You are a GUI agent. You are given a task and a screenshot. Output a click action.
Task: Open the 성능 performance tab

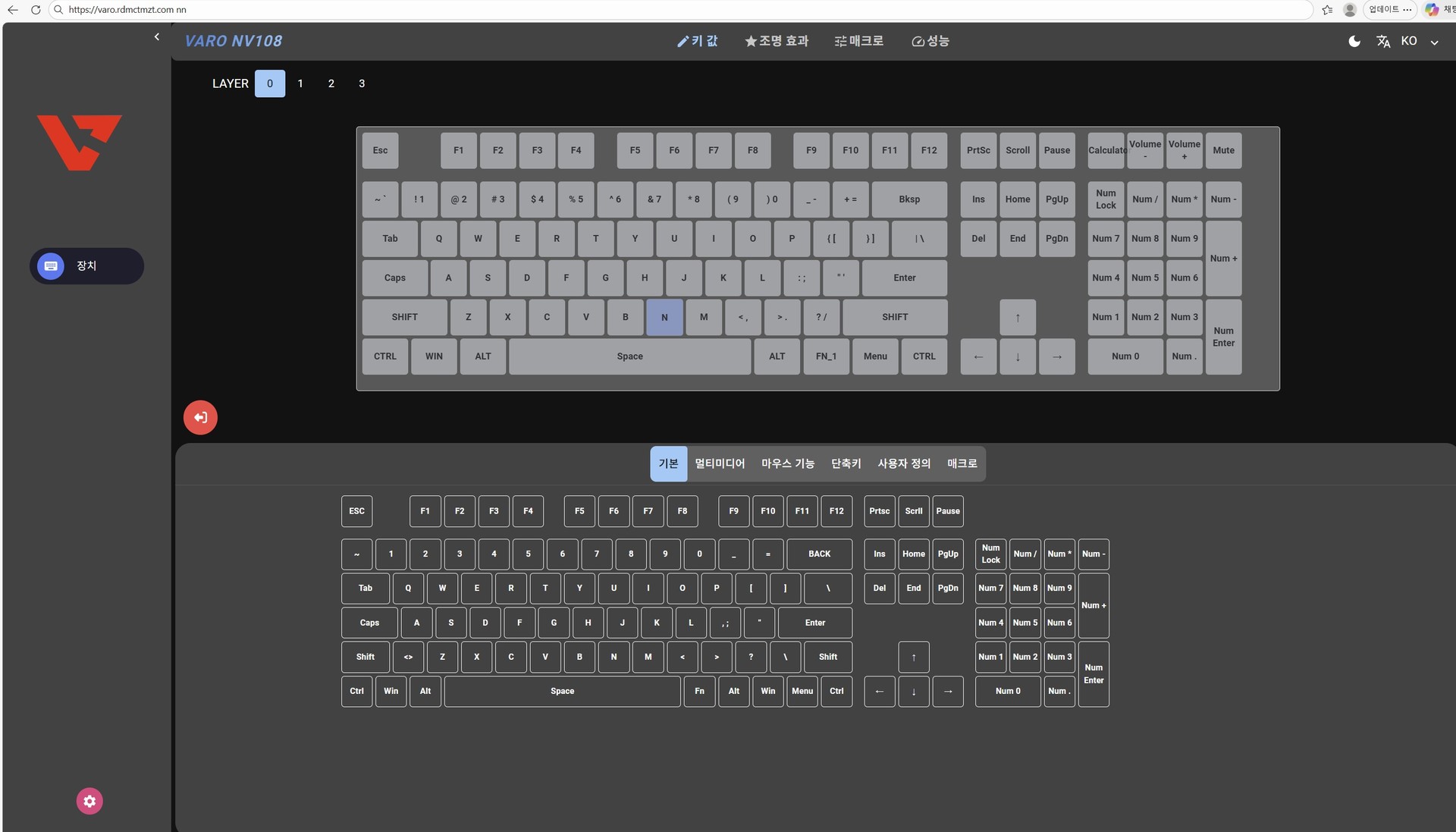coord(930,41)
